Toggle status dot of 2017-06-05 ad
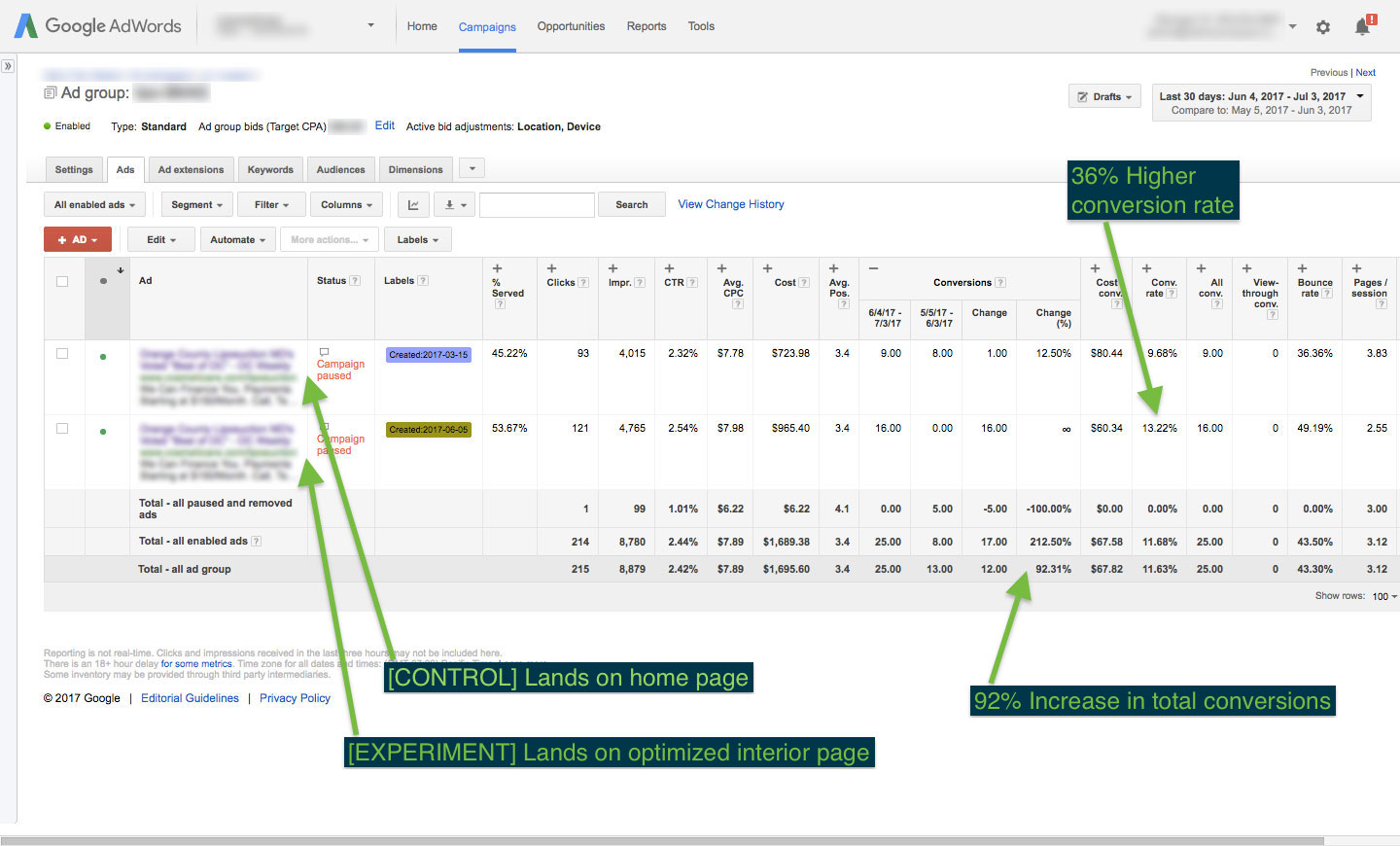This screenshot has width=1400, height=846. click(x=103, y=432)
